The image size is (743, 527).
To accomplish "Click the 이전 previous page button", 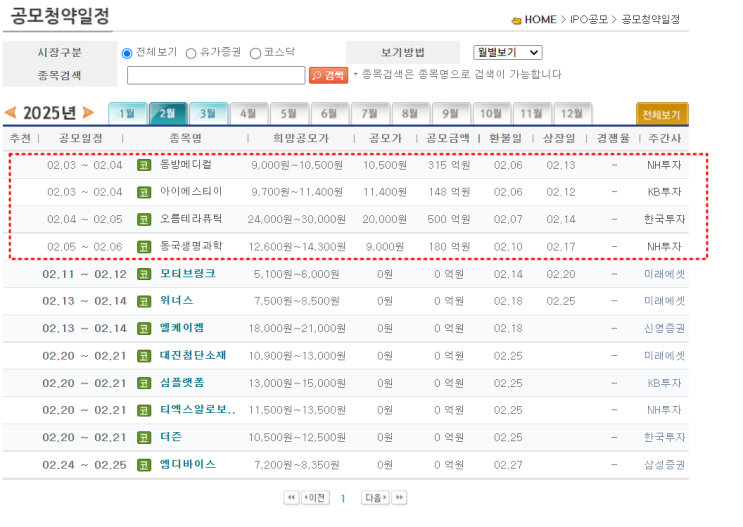I will (316, 498).
